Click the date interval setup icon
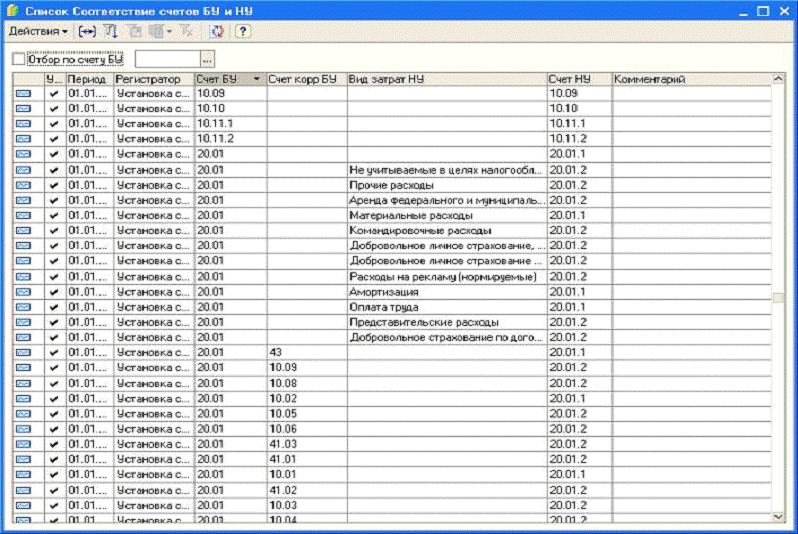This screenshot has height=534, width=798. click(87, 32)
